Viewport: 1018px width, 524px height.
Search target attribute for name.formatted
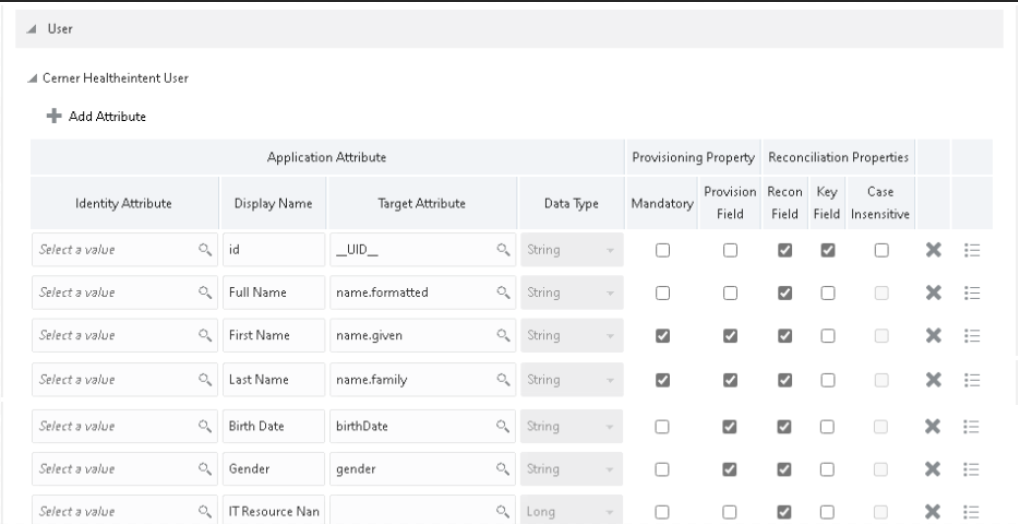[503, 292]
